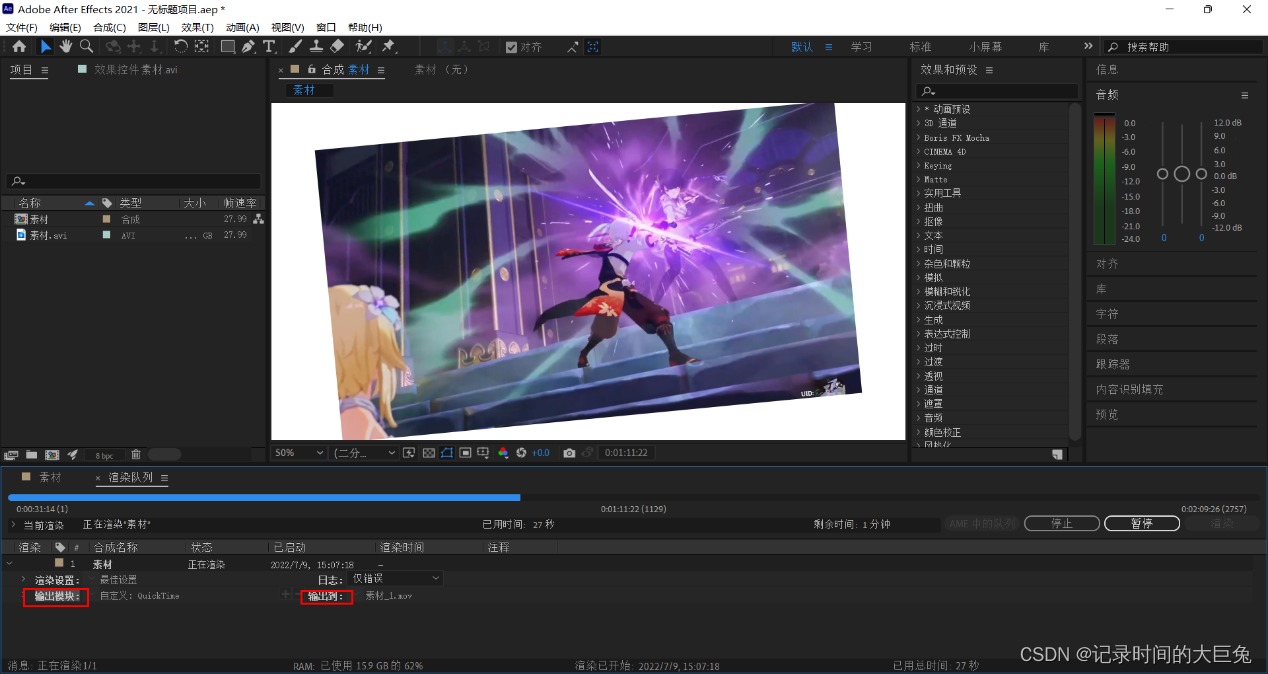Click the left audio level slider handle
The width and height of the screenshot is (1268, 674).
(x=1162, y=174)
